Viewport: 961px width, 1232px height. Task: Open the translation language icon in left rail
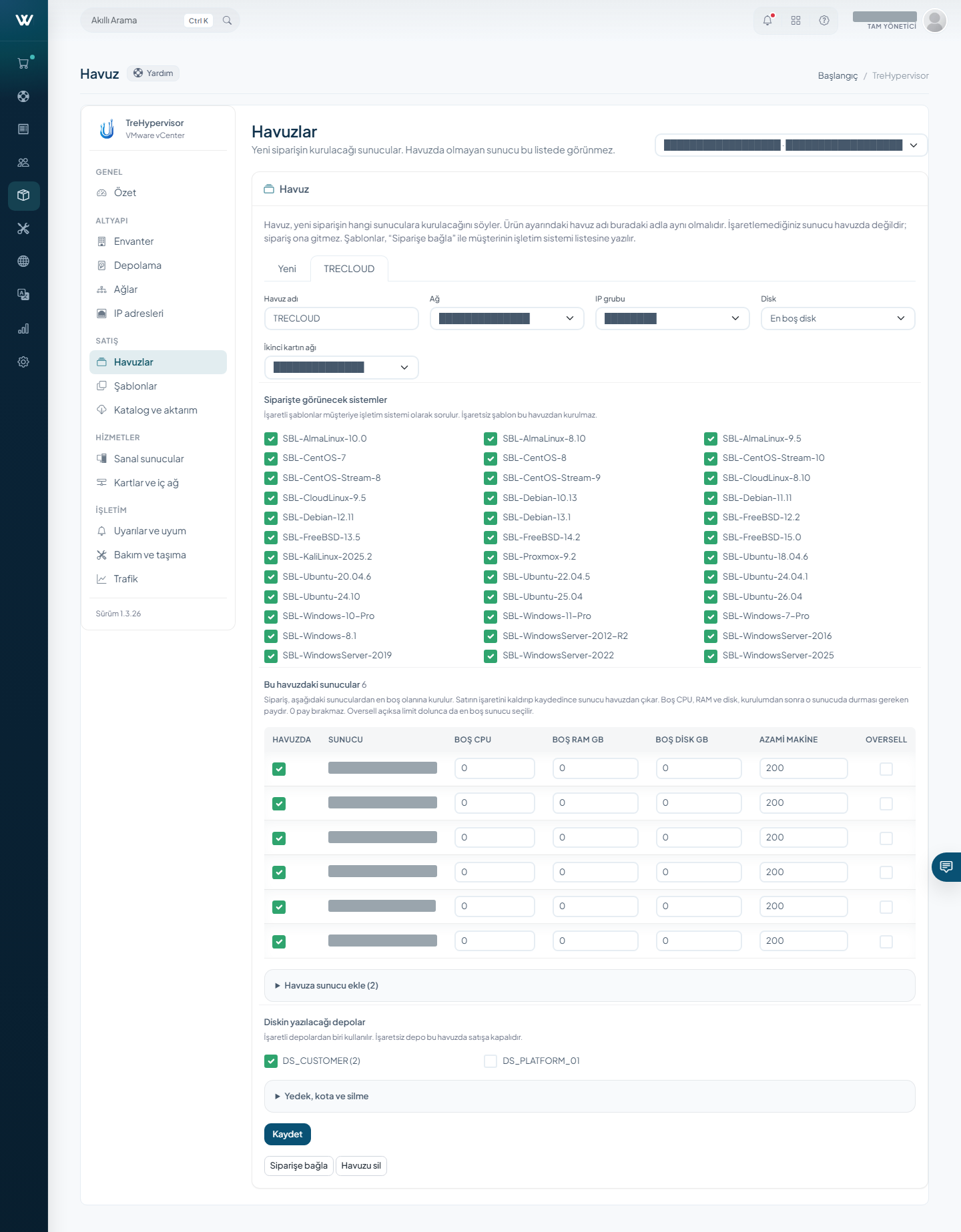(x=23, y=295)
